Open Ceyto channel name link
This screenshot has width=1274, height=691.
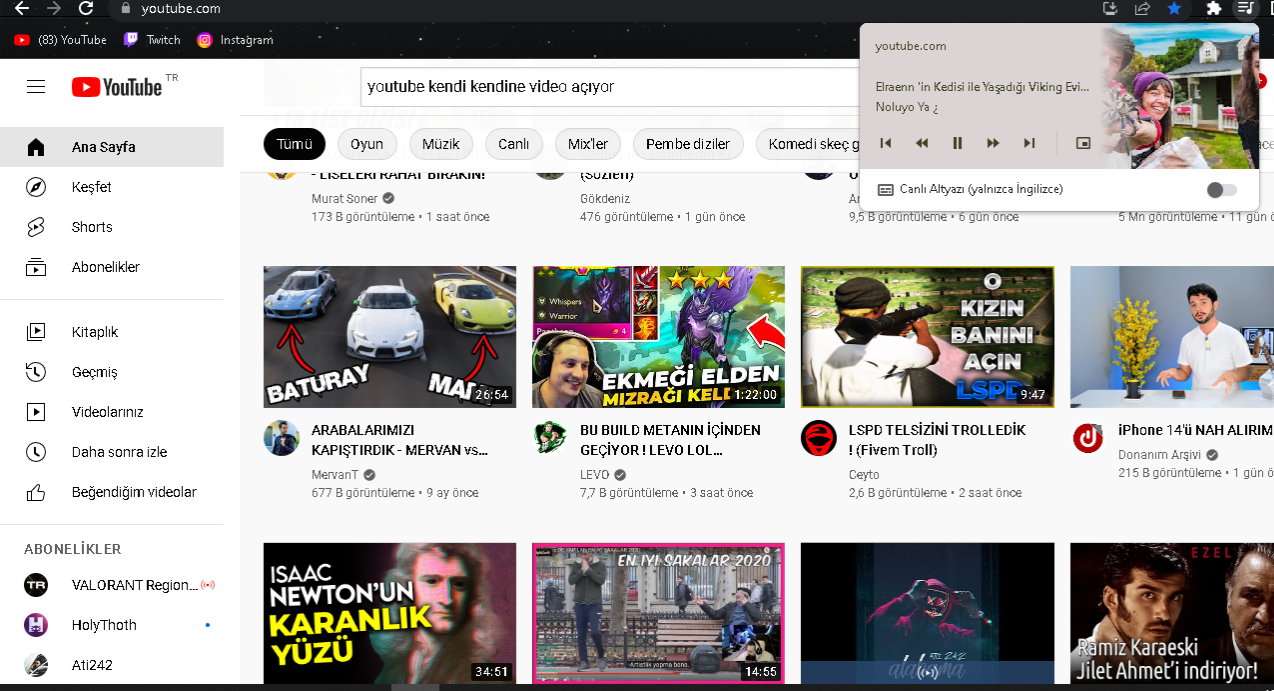click(864, 474)
